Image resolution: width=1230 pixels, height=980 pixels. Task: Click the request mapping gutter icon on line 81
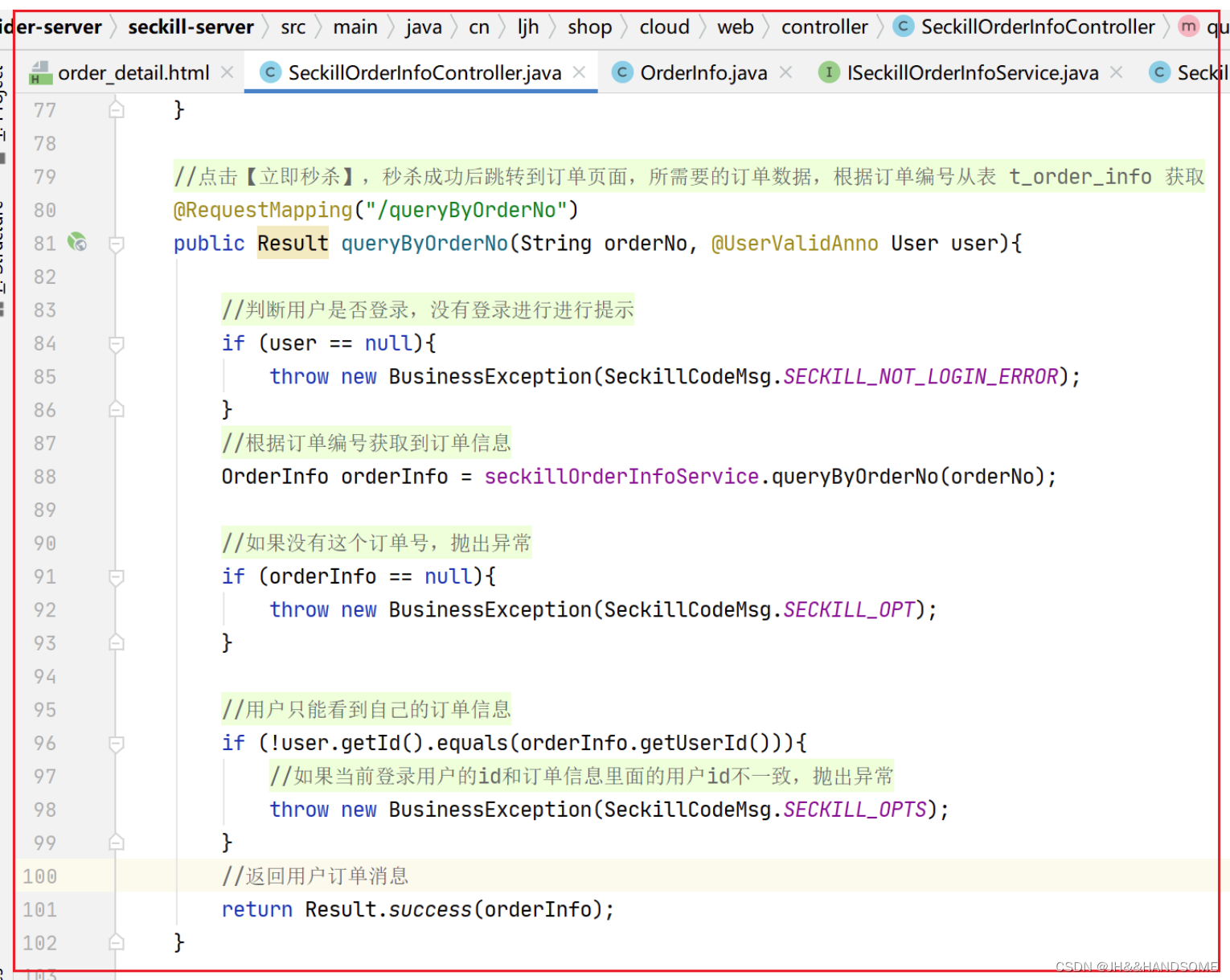(x=77, y=241)
